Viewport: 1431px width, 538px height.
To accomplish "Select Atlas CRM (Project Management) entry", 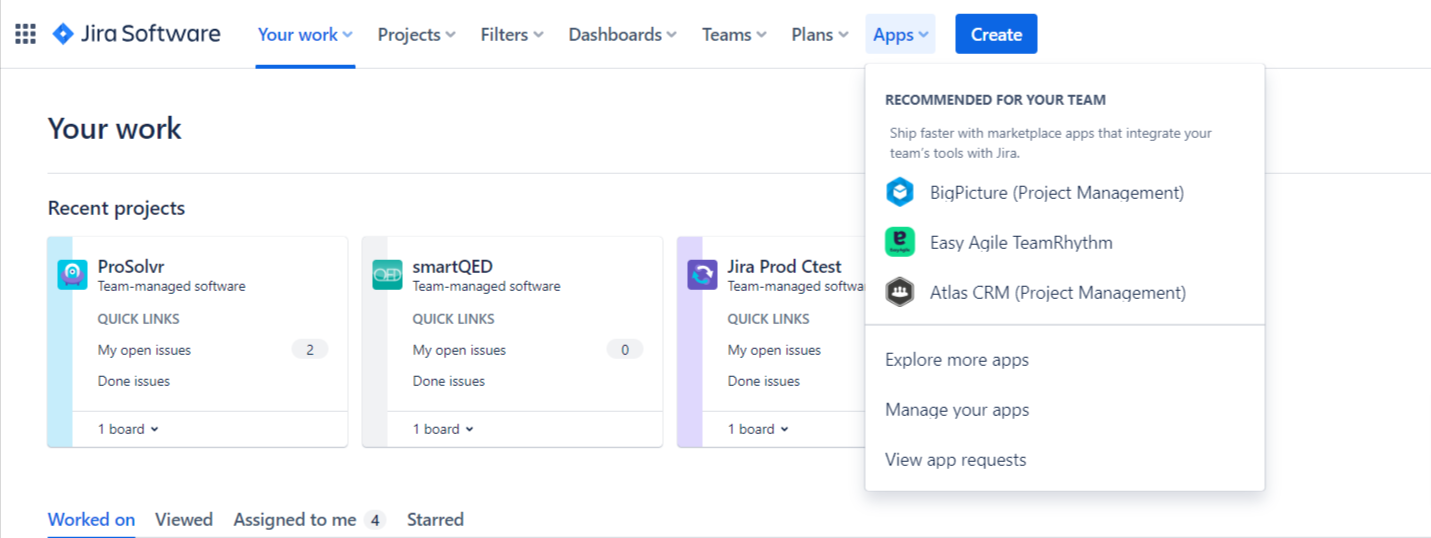I will (1065, 292).
